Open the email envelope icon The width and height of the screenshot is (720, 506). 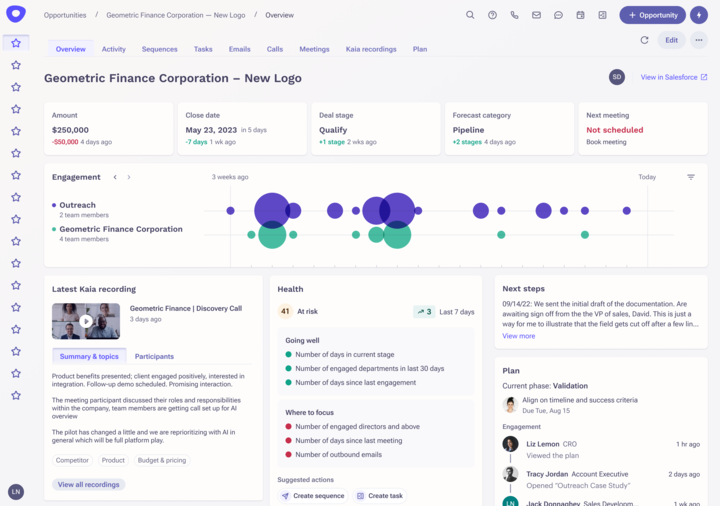(536, 15)
